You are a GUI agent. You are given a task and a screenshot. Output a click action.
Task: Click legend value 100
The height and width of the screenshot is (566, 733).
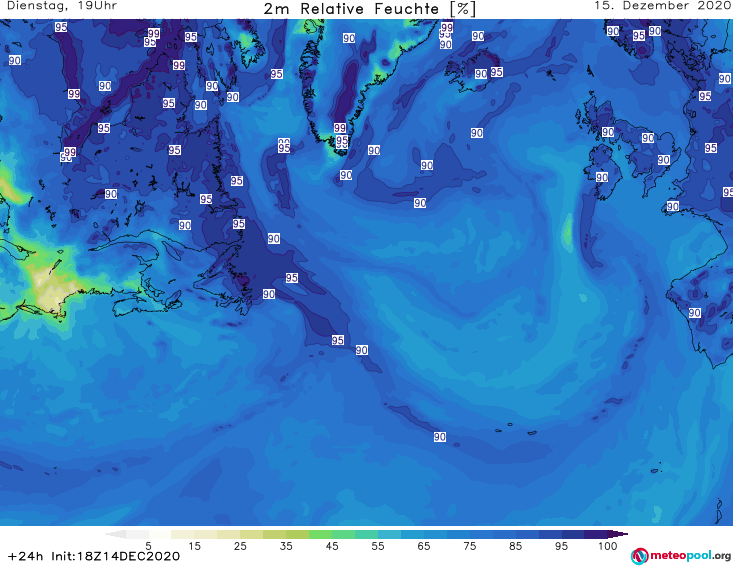point(608,546)
